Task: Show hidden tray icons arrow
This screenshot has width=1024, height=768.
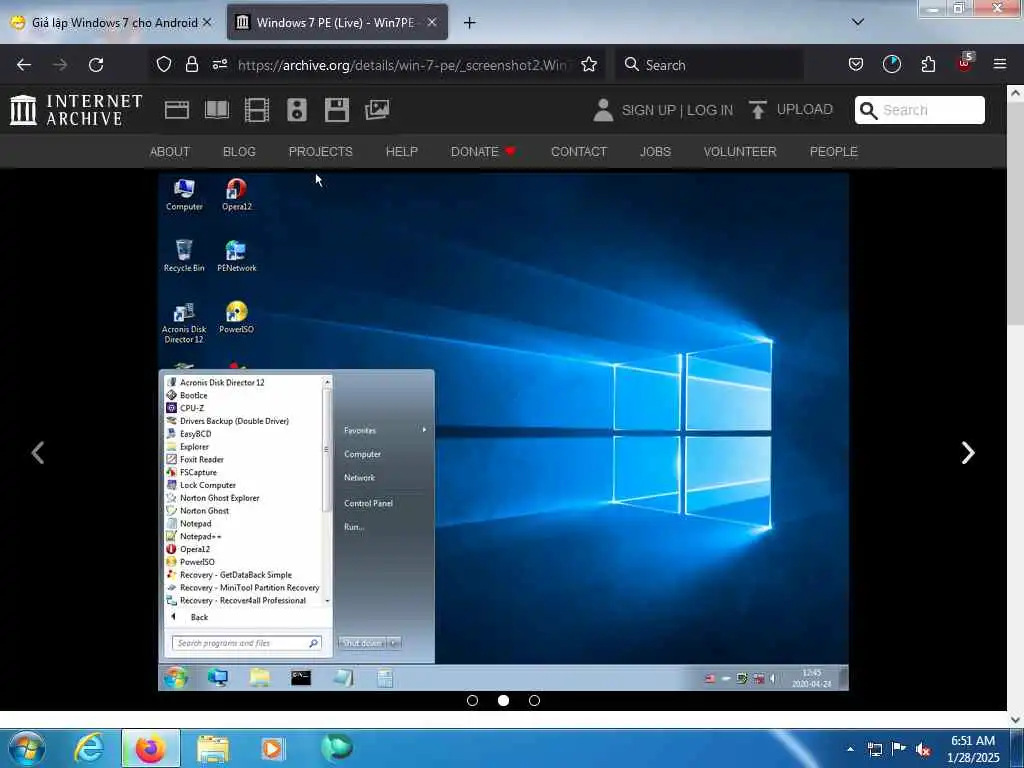Action: click(x=850, y=749)
